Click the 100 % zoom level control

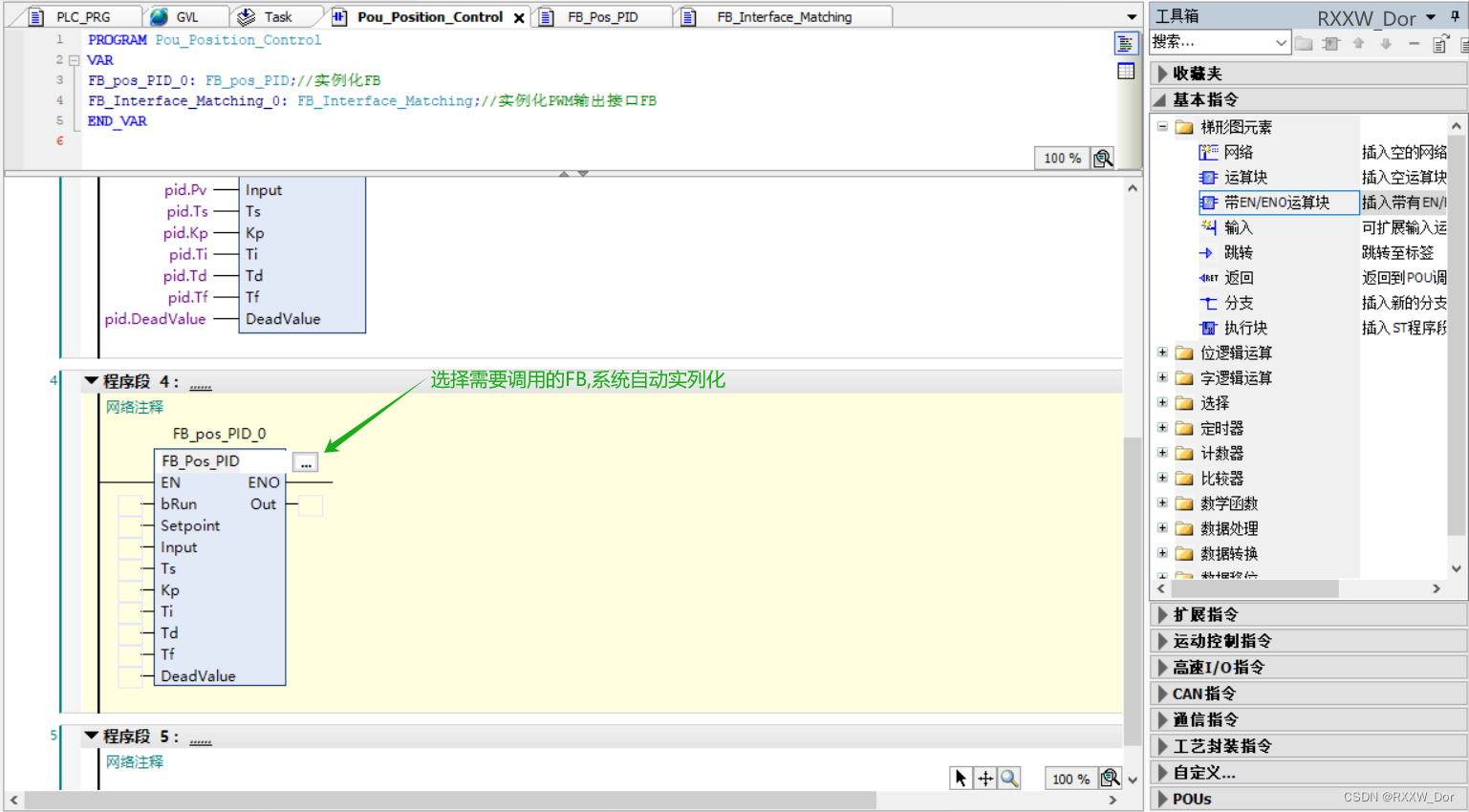click(1070, 778)
